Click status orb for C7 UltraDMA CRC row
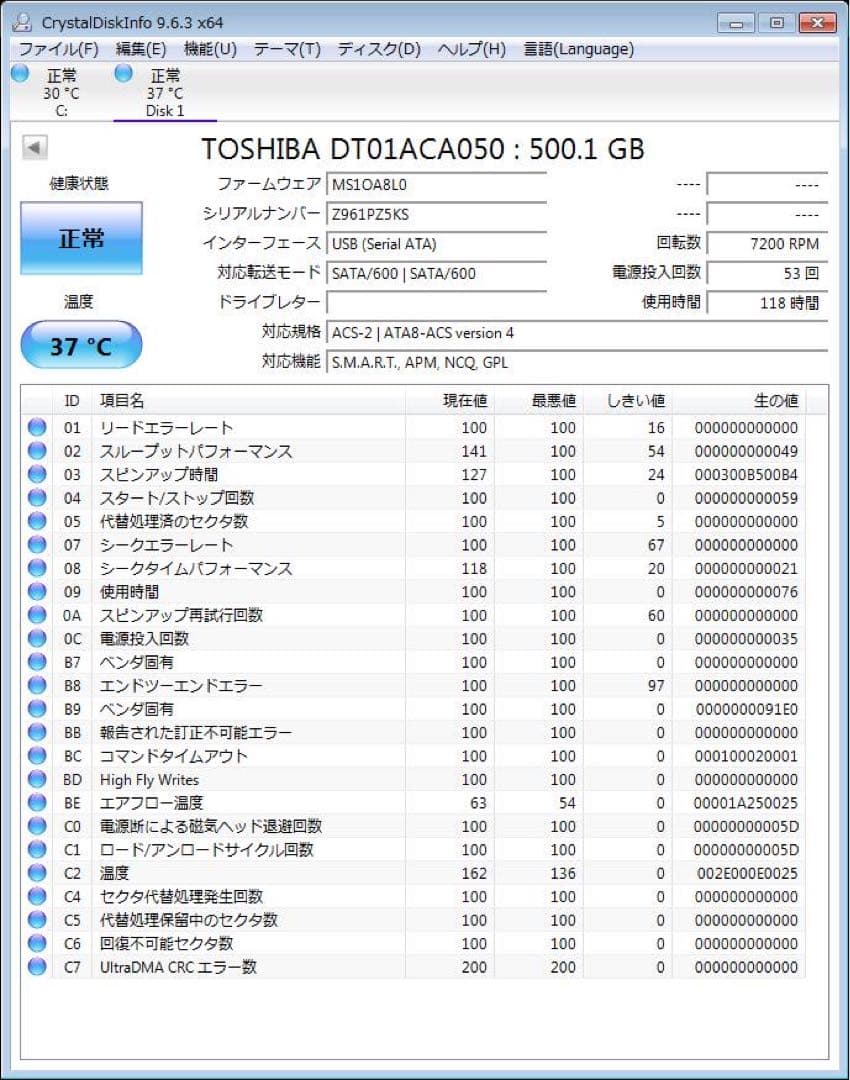 pos(37,966)
